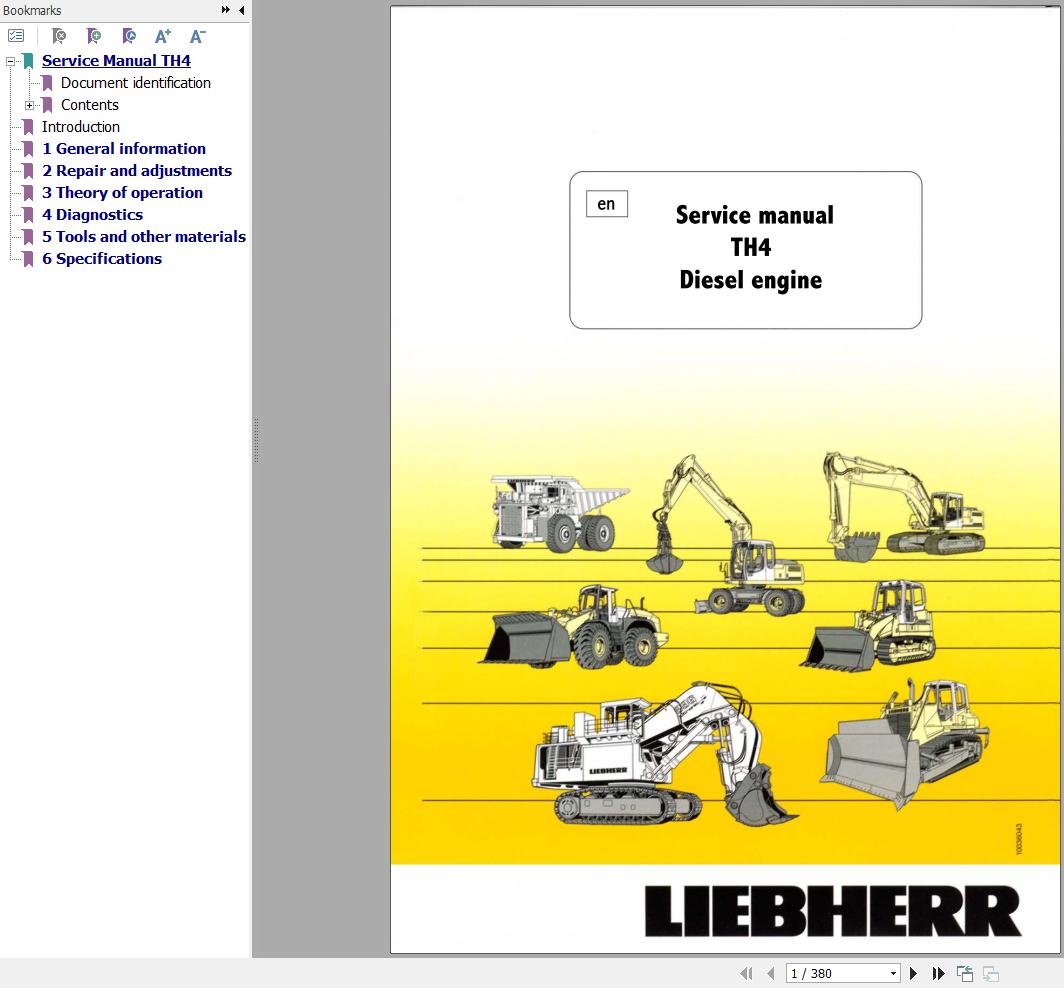The image size is (1064, 988).
Task: Open the 2 Repair and adjustments bookmark
Action: coord(137,170)
